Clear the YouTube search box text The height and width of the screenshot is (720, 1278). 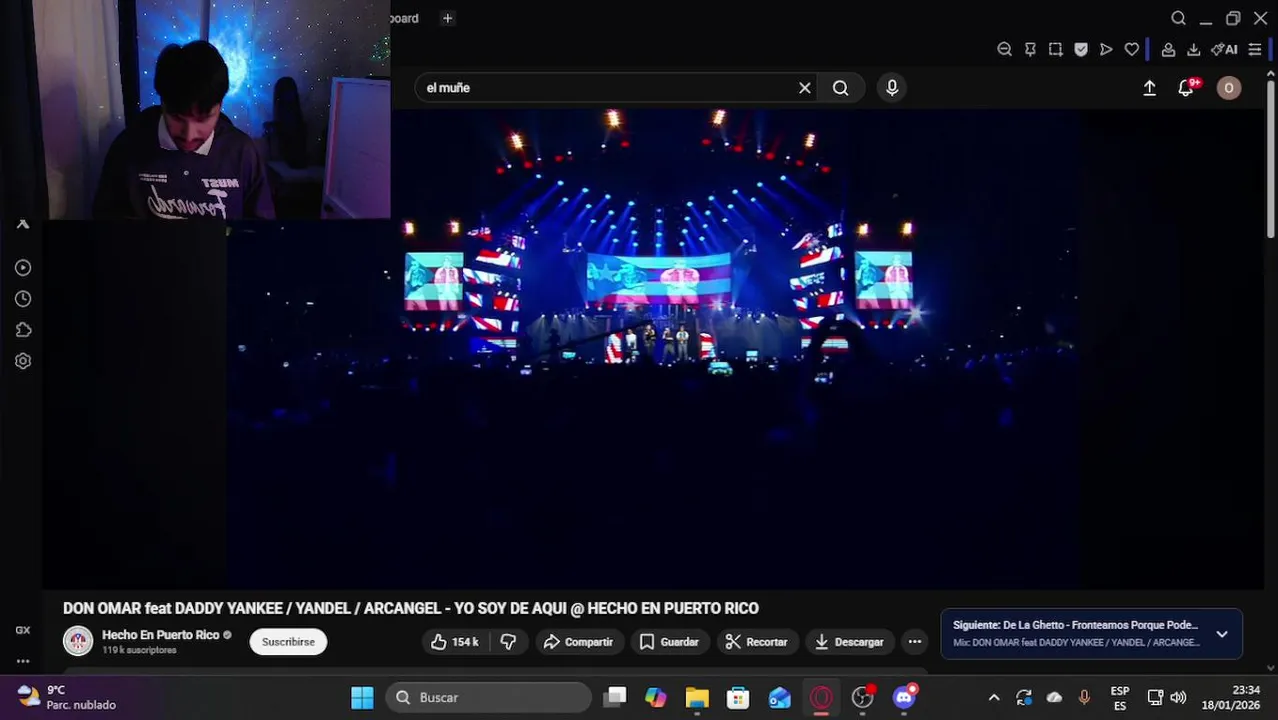(x=804, y=88)
